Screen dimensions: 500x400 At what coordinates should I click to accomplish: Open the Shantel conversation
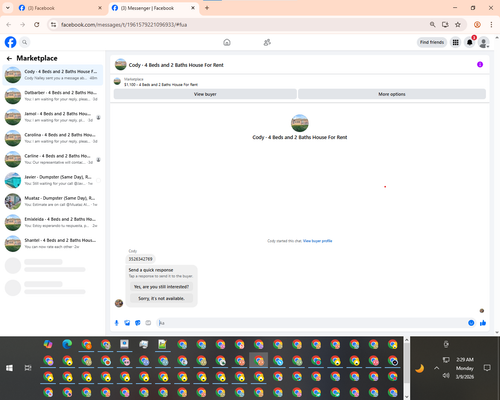tap(52, 243)
